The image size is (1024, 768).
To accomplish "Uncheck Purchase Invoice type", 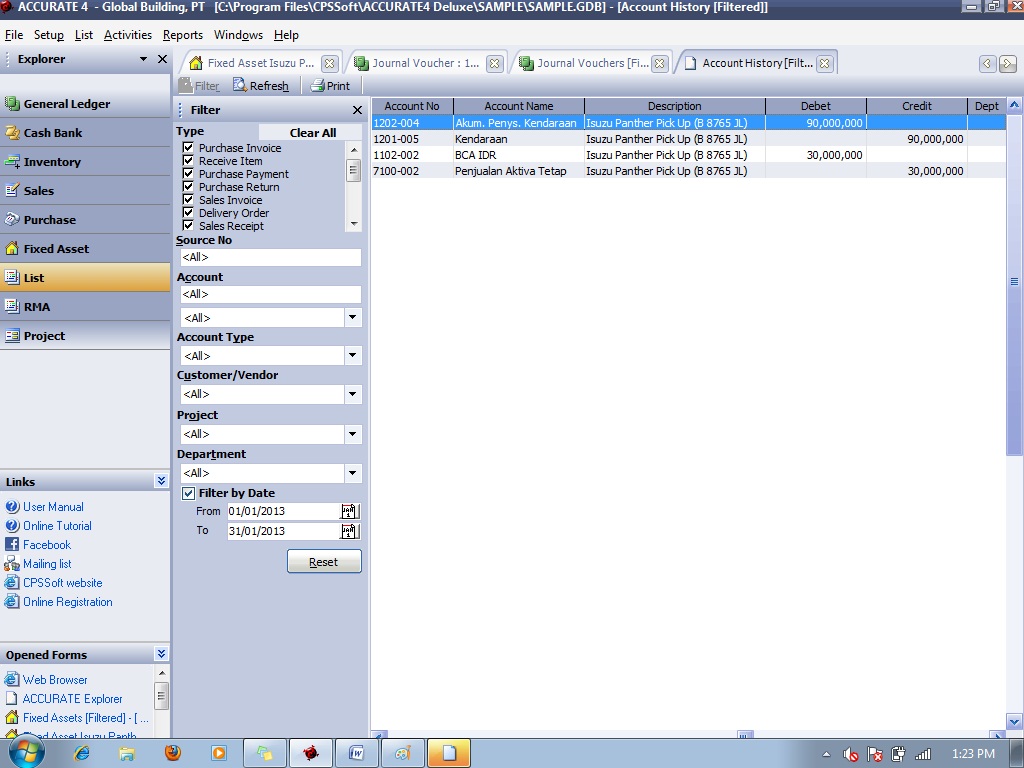I will point(188,148).
